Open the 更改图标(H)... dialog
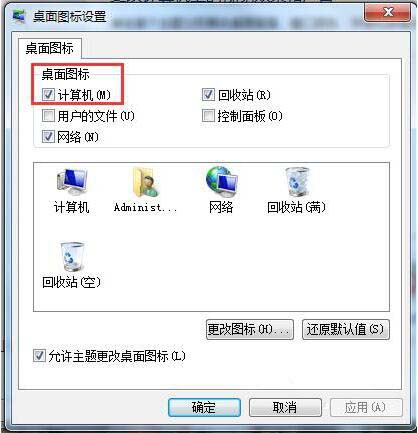Image resolution: width=418 pixels, height=433 pixels. [x=250, y=330]
